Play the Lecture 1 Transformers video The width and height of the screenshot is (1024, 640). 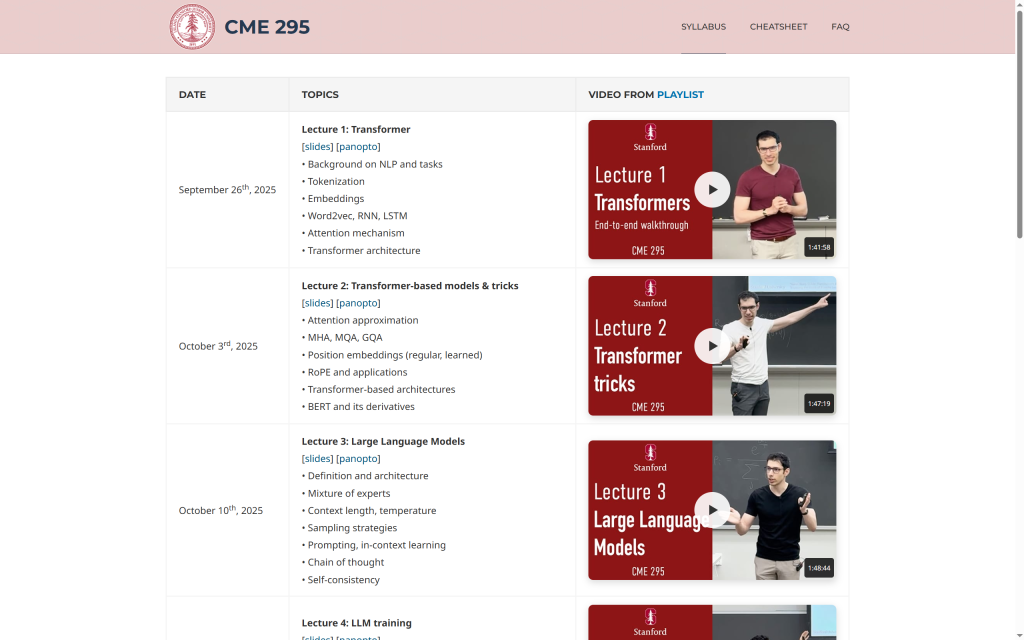[x=712, y=190]
